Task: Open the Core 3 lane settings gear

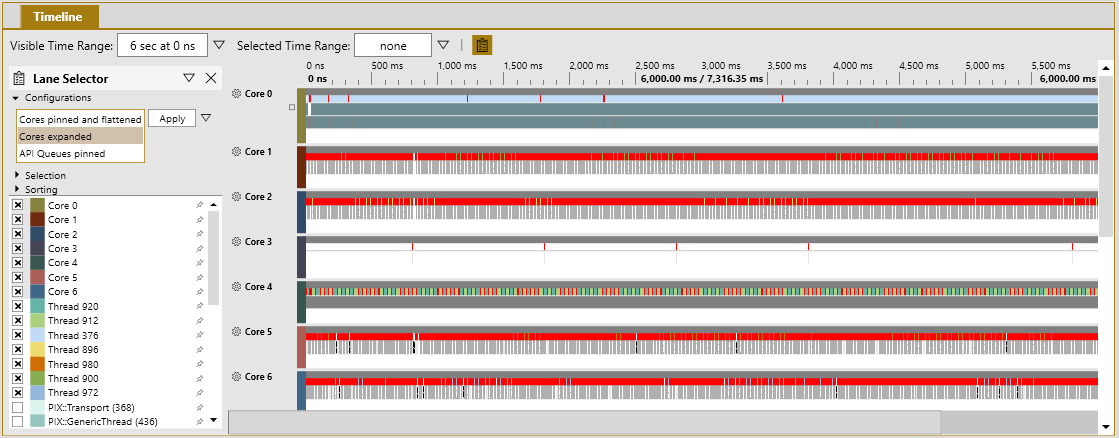Action: (x=236, y=241)
